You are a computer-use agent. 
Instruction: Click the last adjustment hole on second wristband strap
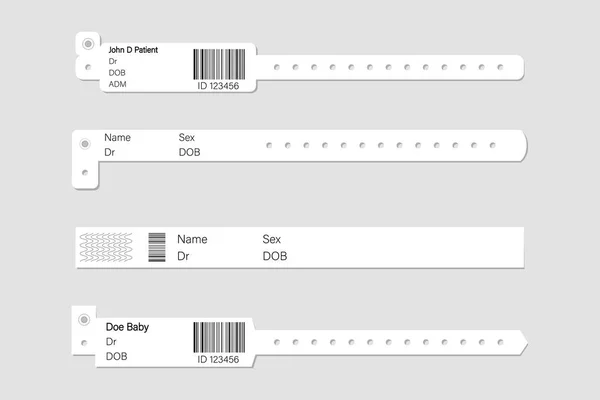[492, 145]
